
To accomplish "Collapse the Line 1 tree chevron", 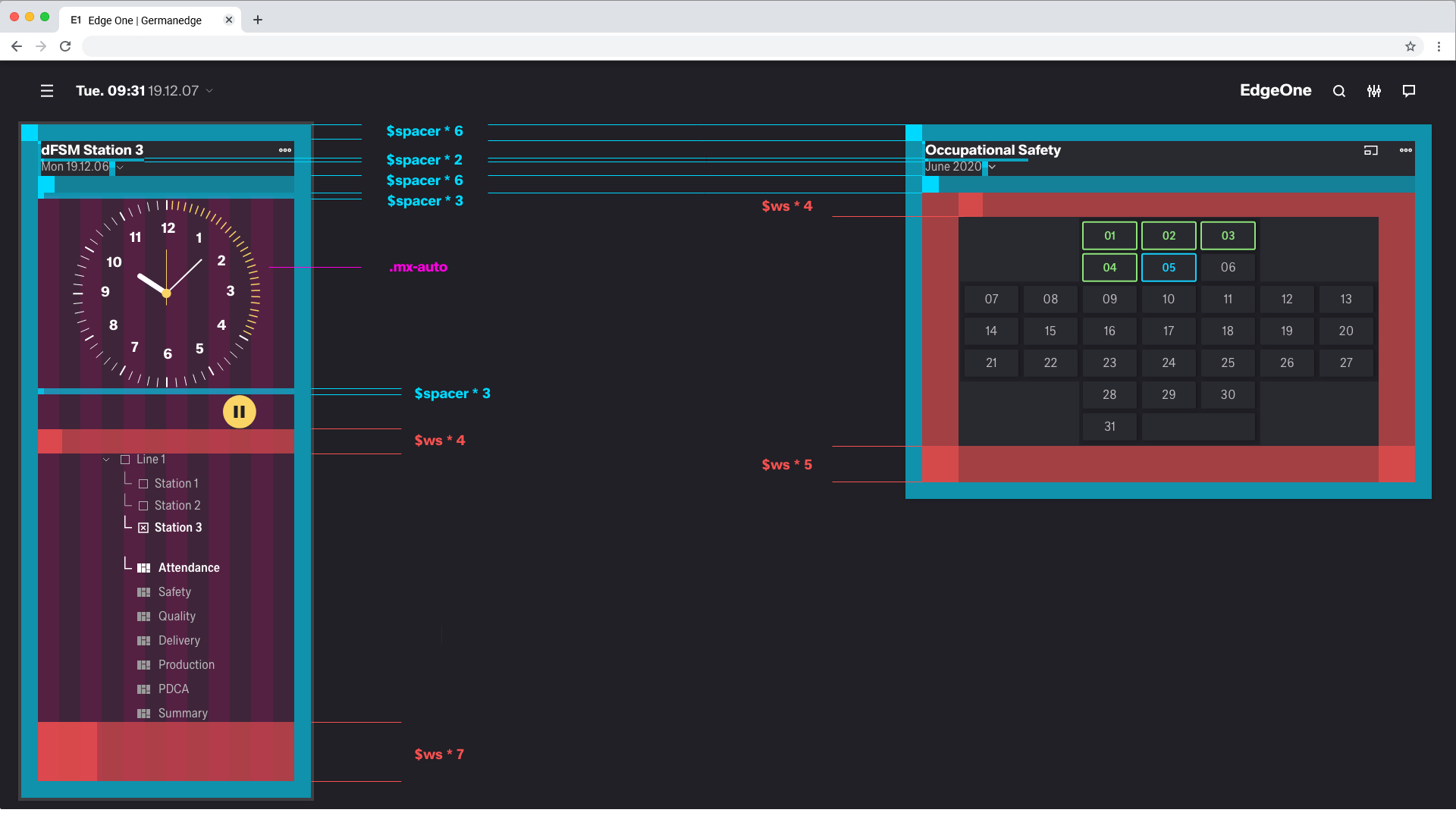I will pos(106,460).
